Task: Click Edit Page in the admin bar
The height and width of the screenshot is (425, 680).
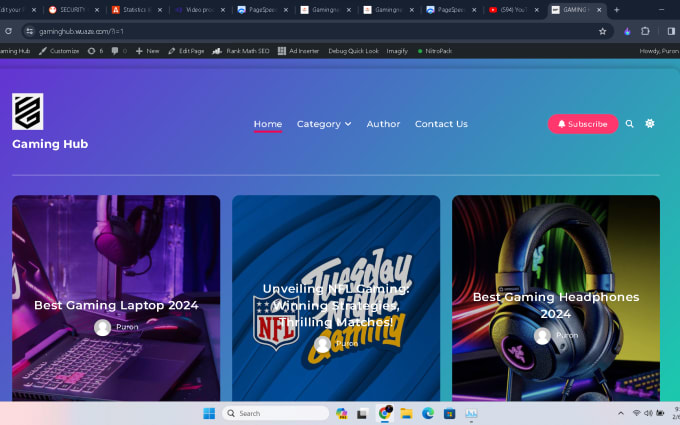Action: tap(186, 51)
